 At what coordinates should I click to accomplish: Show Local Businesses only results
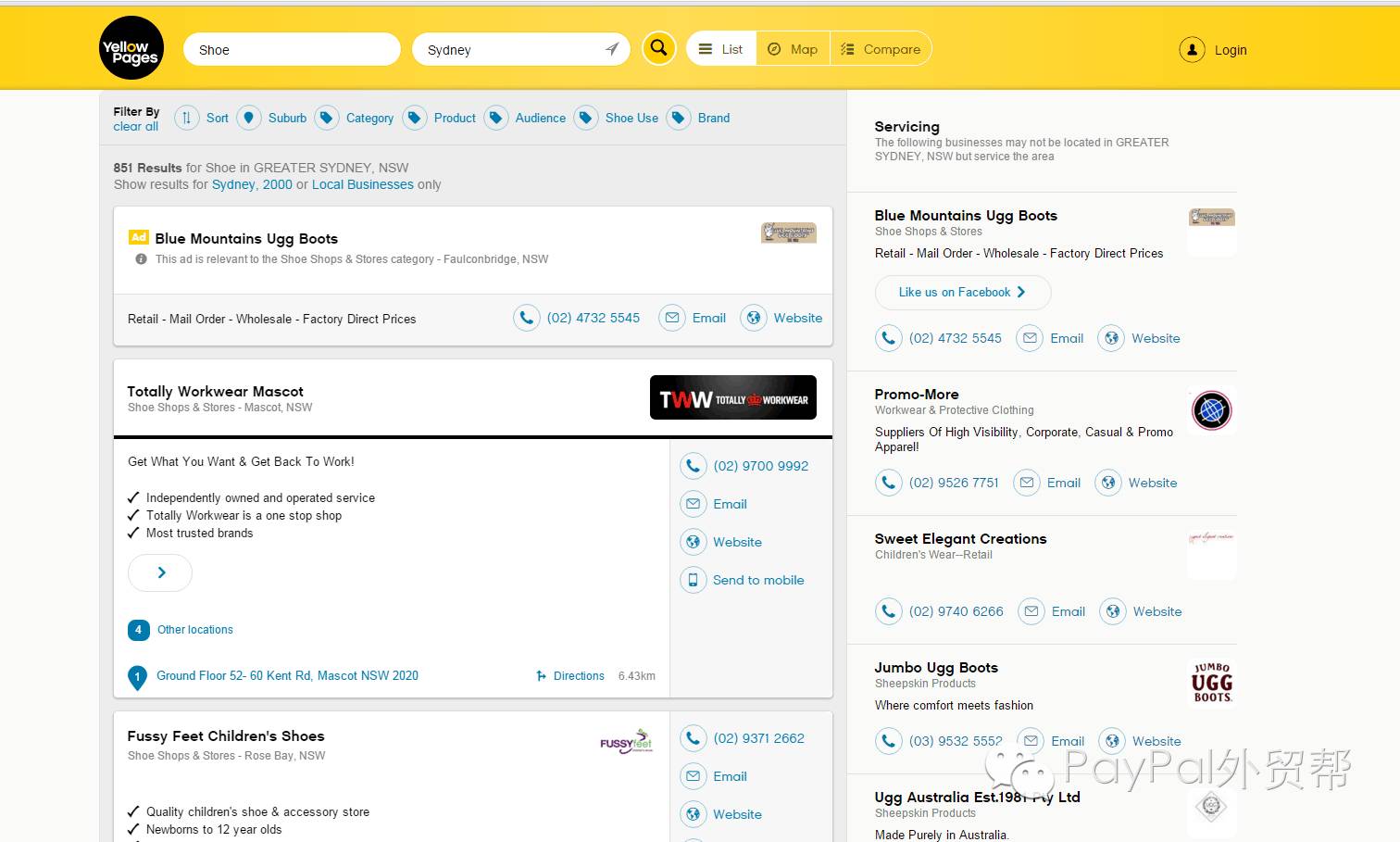[x=363, y=184]
